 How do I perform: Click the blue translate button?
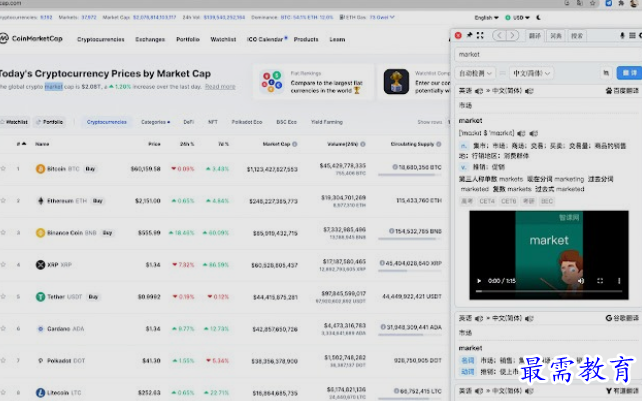coord(629,73)
